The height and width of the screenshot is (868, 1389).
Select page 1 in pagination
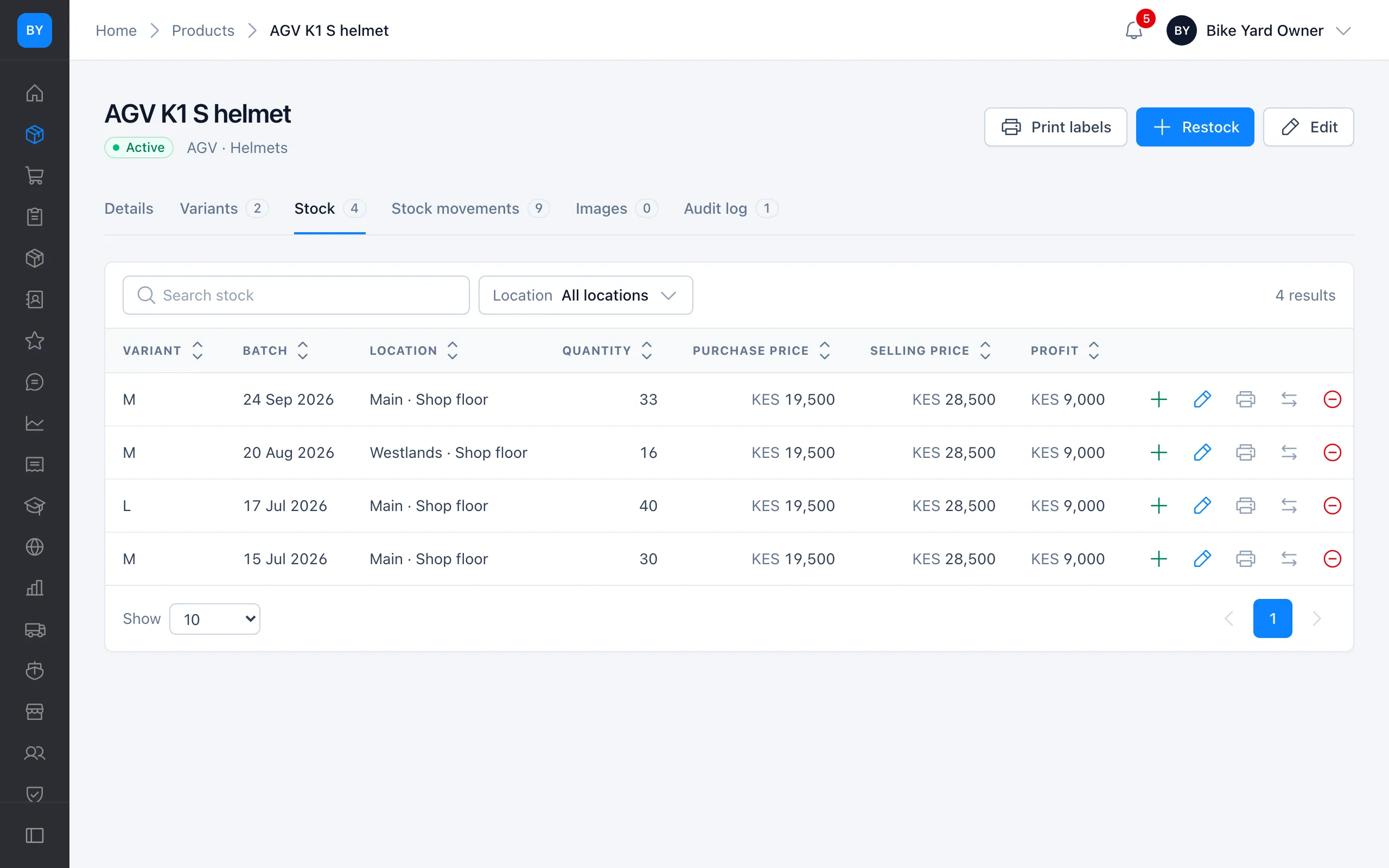click(1272, 618)
